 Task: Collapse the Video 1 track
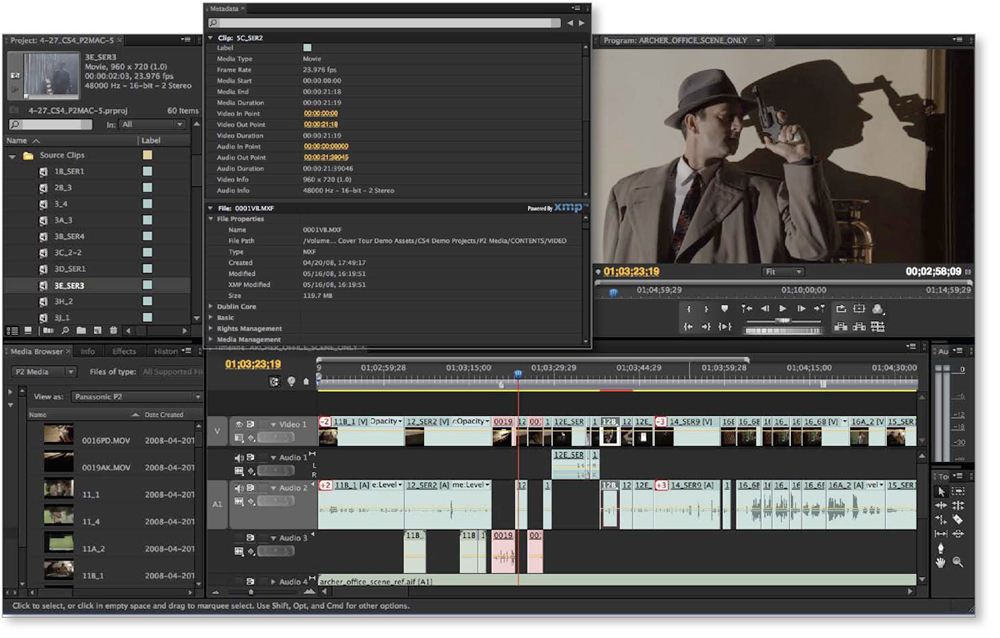pos(274,424)
